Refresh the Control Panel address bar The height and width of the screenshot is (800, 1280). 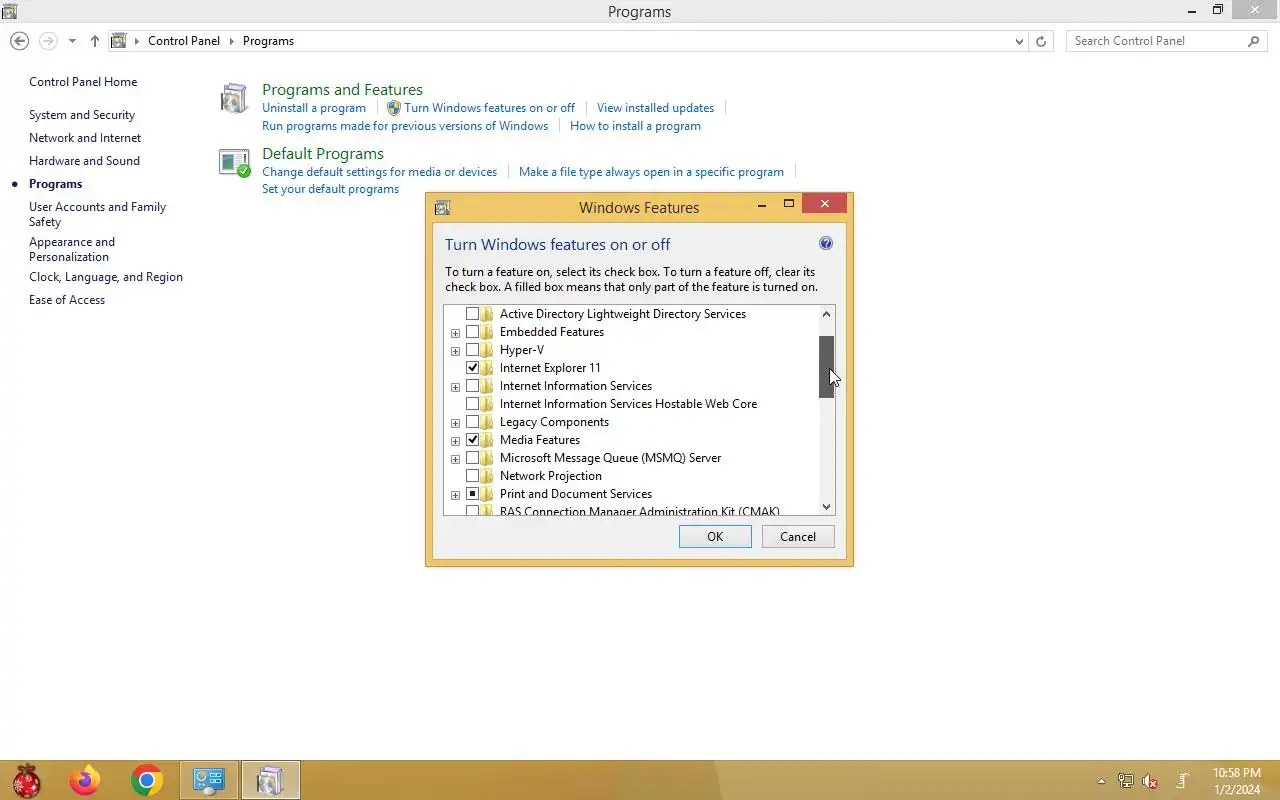[1041, 41]
